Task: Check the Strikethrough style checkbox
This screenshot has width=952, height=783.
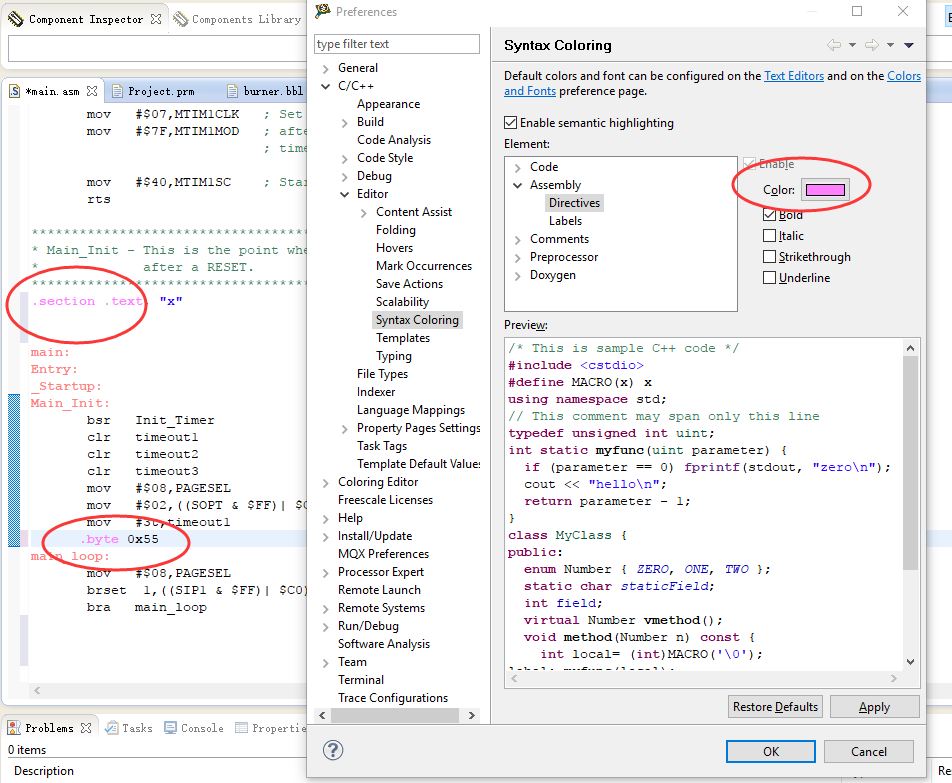Action: click(x=769, y=257)
